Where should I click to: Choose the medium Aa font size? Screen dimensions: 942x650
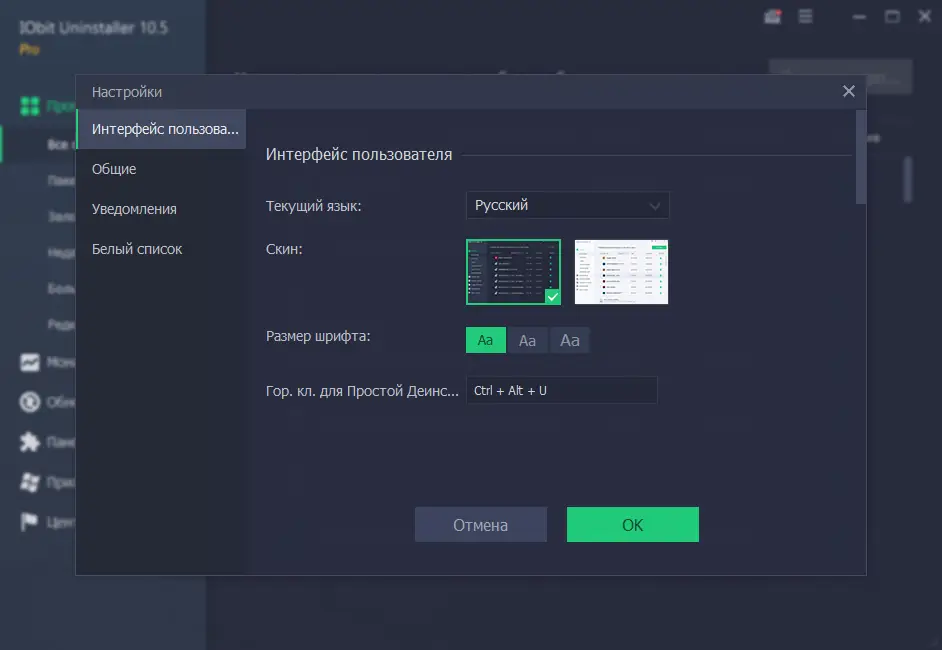point(527,341)
